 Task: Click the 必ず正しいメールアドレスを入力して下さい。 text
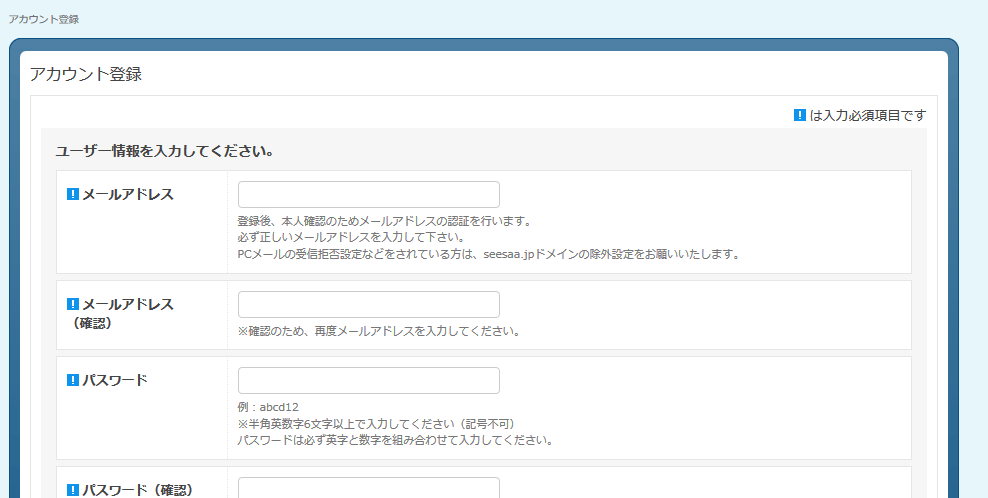[x=351, y=238]
